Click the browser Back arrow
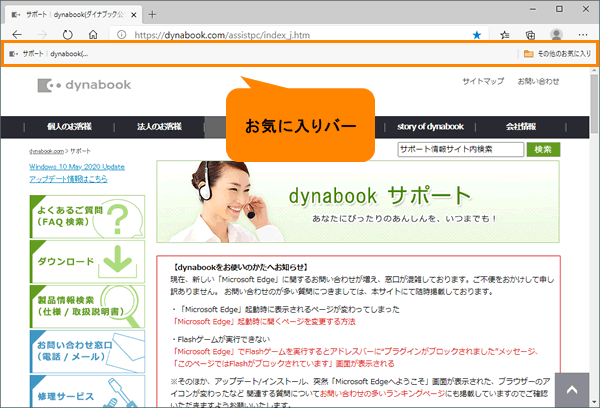Image resolution: width=600 pixels, height=408 pixels. coord(17,35)
